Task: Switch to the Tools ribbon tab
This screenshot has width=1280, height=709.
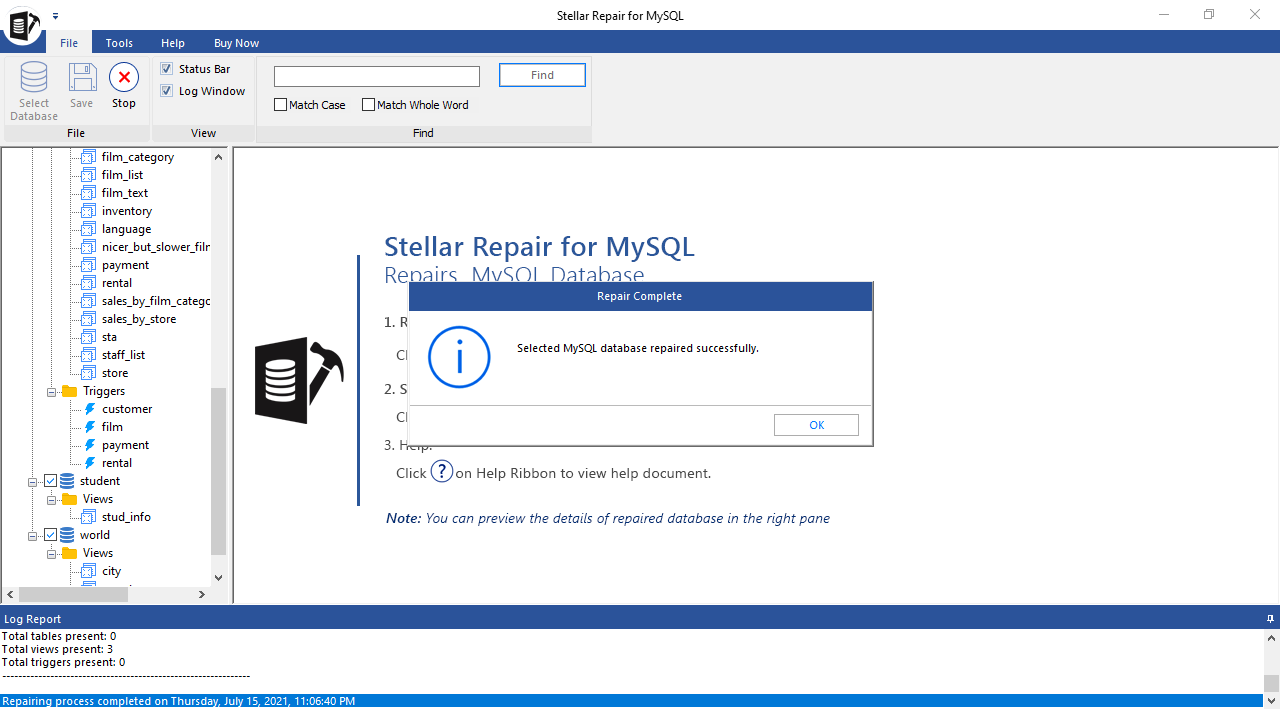Action: point(119,43)
